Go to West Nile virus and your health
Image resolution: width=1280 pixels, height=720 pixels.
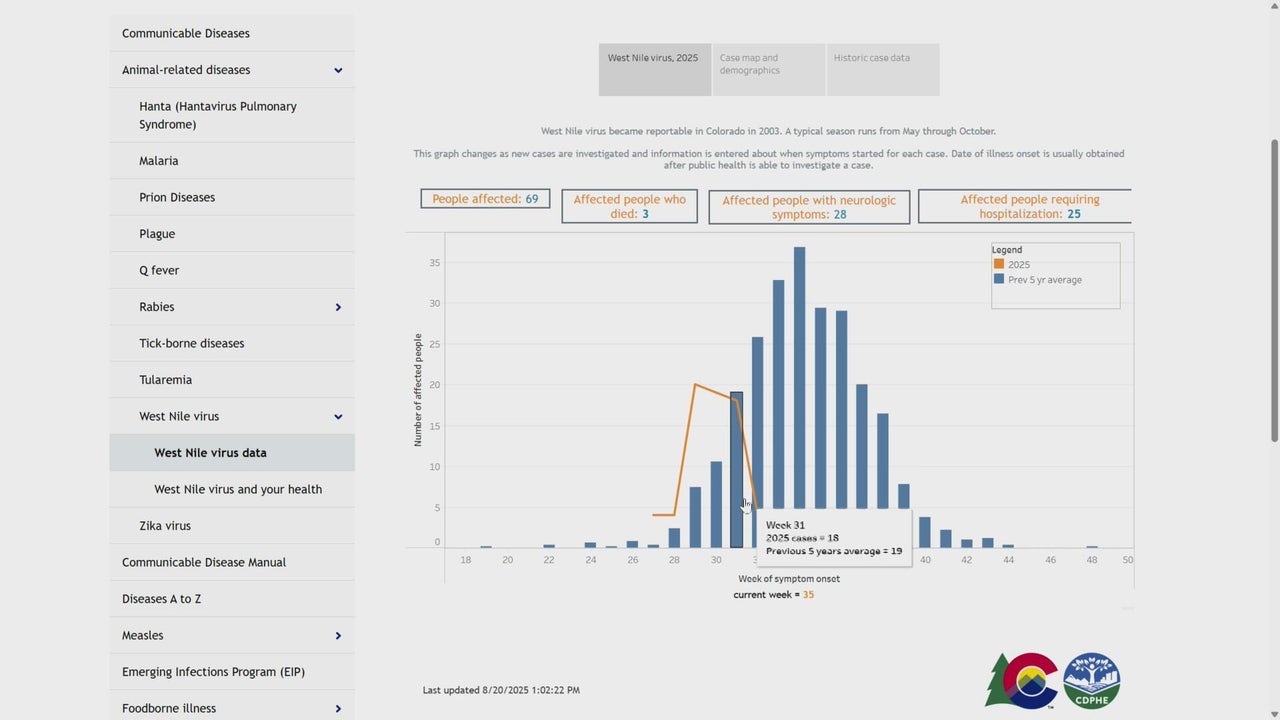(238, 489)
